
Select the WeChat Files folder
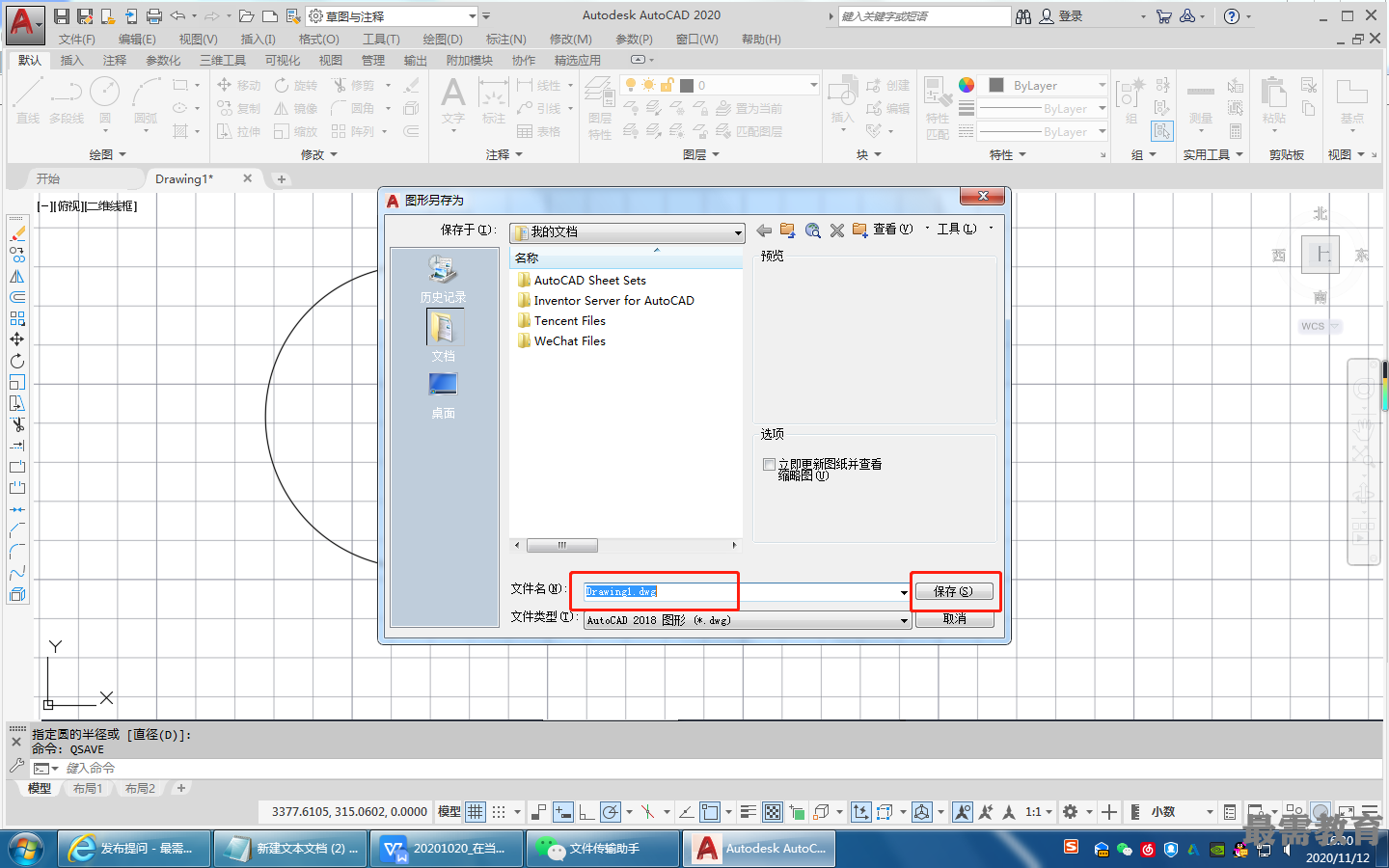tap(561, 340)
